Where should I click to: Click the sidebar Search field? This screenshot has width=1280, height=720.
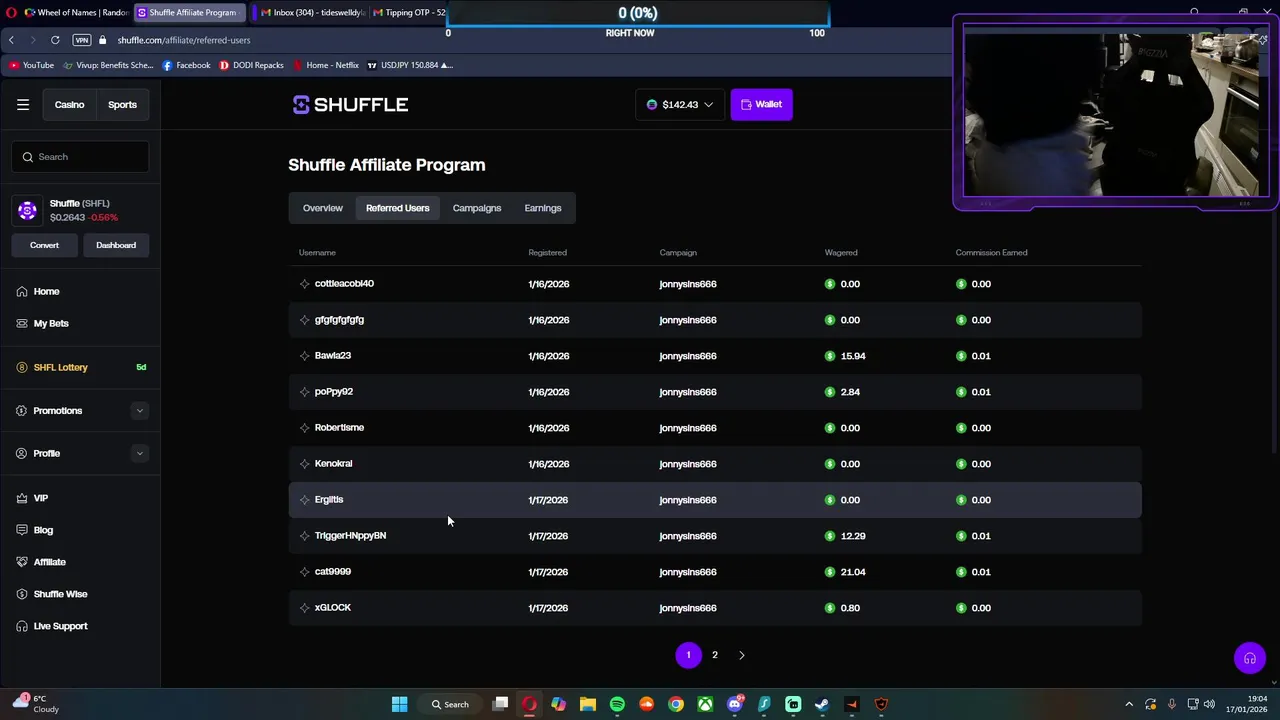[81, 157]
